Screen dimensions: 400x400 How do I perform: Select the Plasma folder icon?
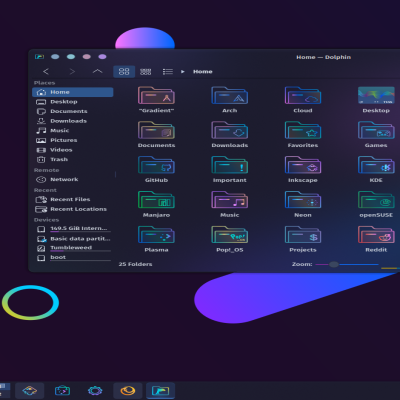coord(156,235)
